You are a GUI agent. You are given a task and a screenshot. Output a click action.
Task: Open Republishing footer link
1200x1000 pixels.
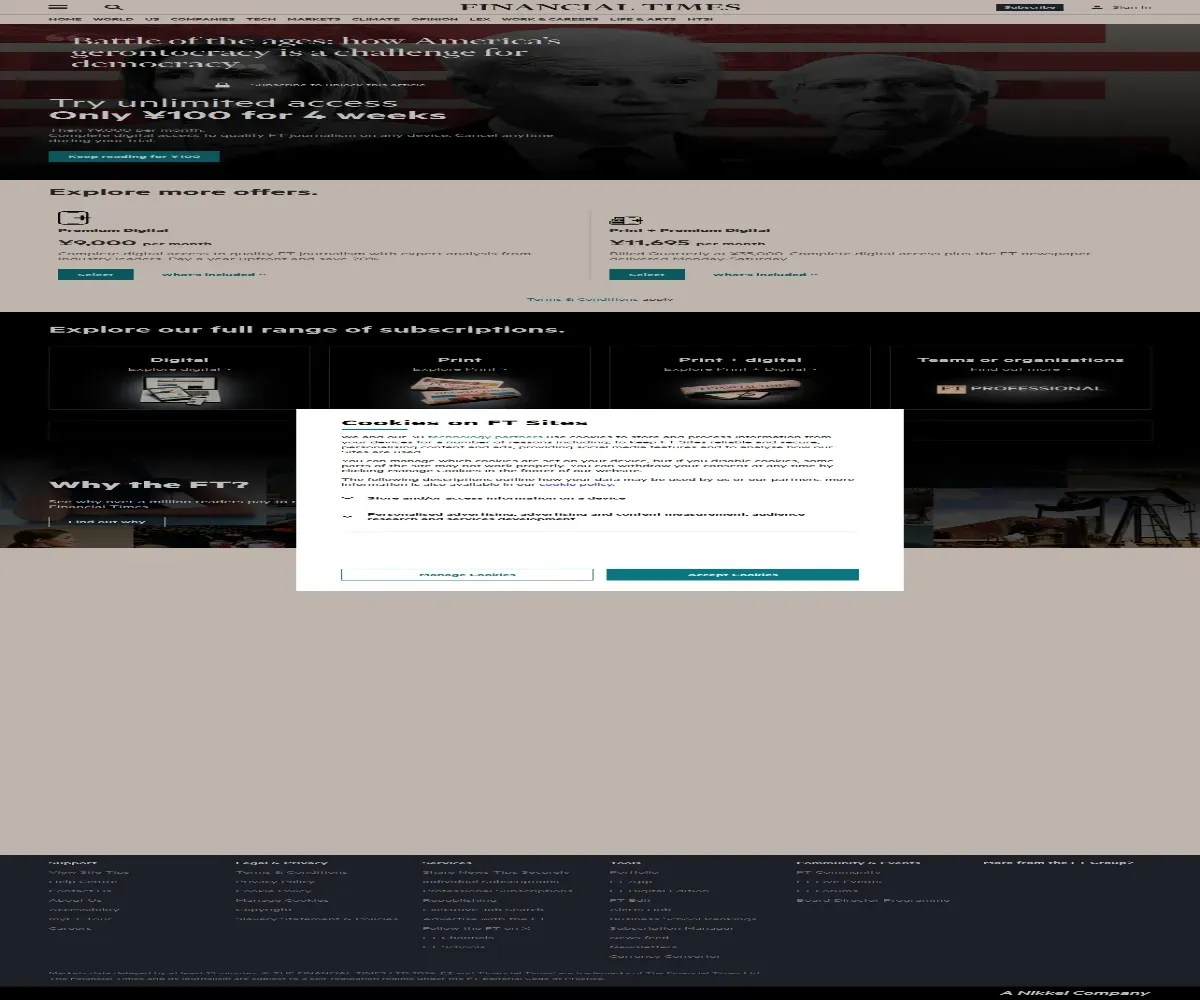tap(460, 900)
